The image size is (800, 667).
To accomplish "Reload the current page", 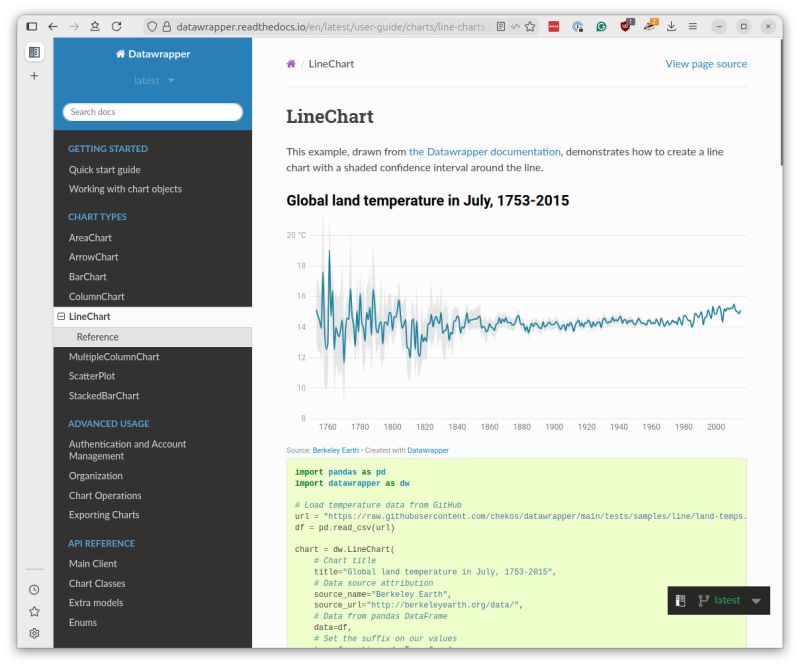I will tap(116, 26).
